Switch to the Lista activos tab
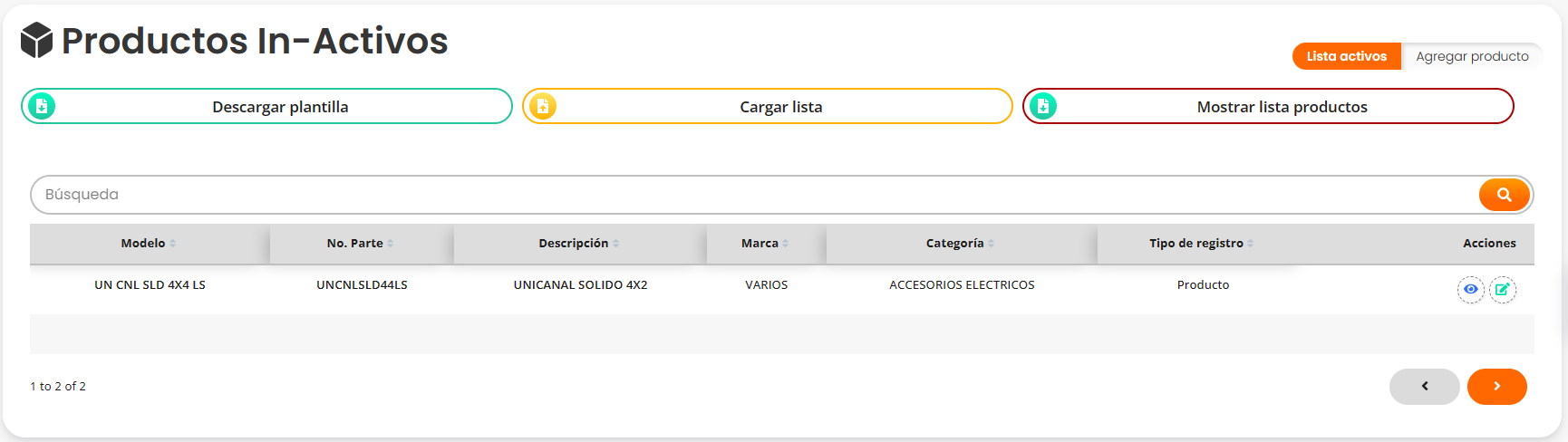 point(1346,56)
